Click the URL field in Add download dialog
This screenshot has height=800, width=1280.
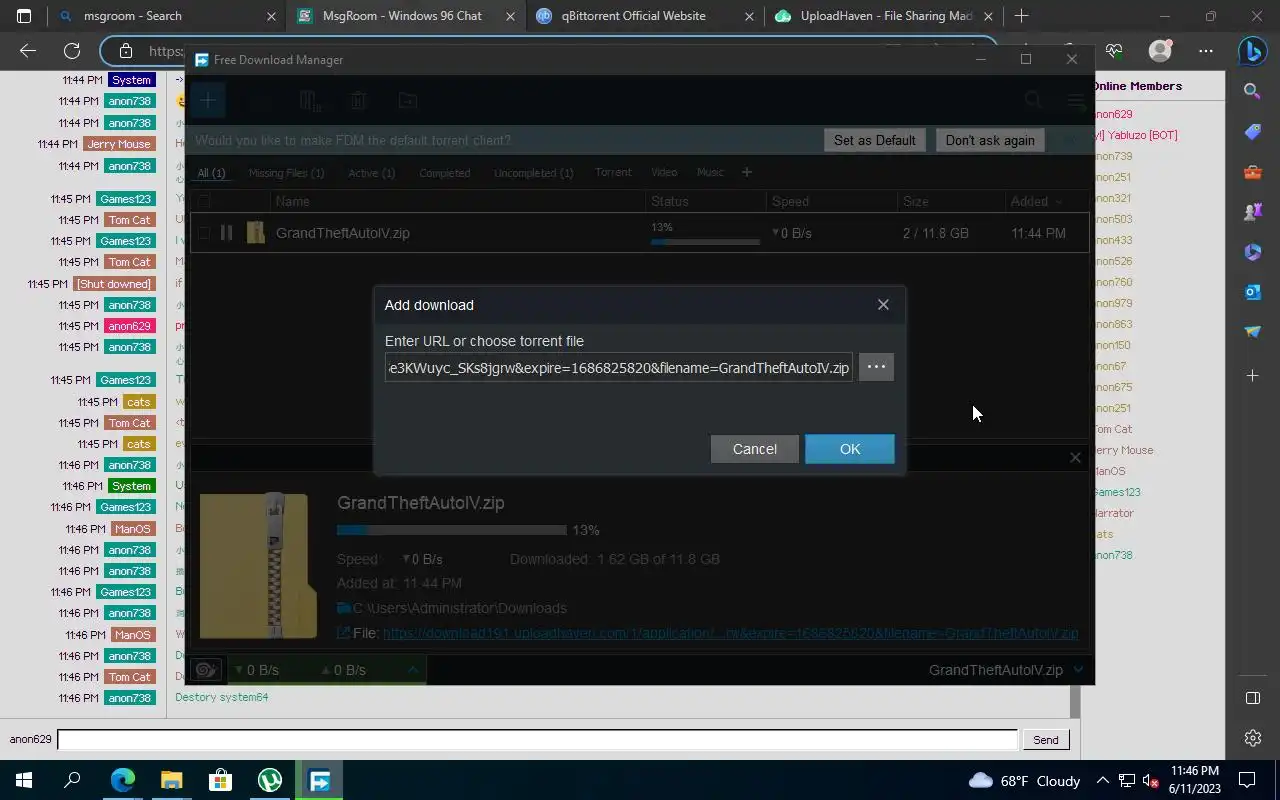619,367
